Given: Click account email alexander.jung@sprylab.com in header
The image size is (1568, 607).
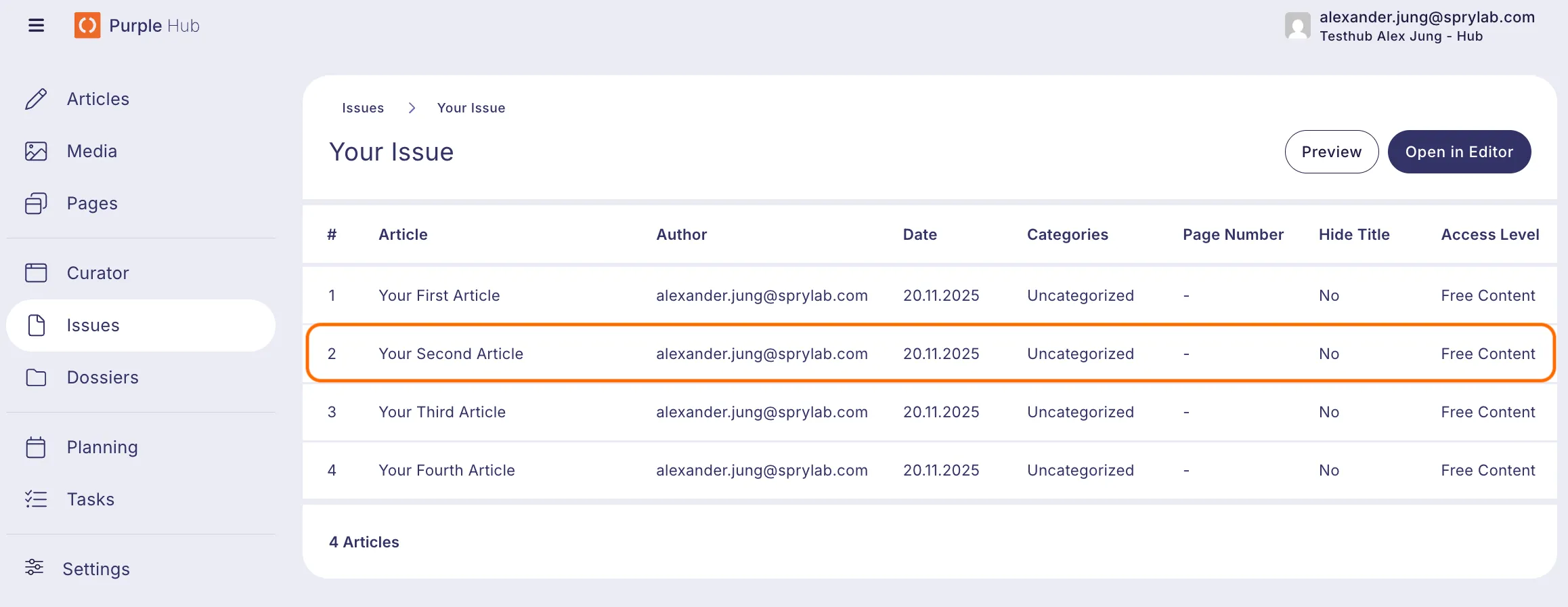Looking at the screenshot, I should 1427,17.
